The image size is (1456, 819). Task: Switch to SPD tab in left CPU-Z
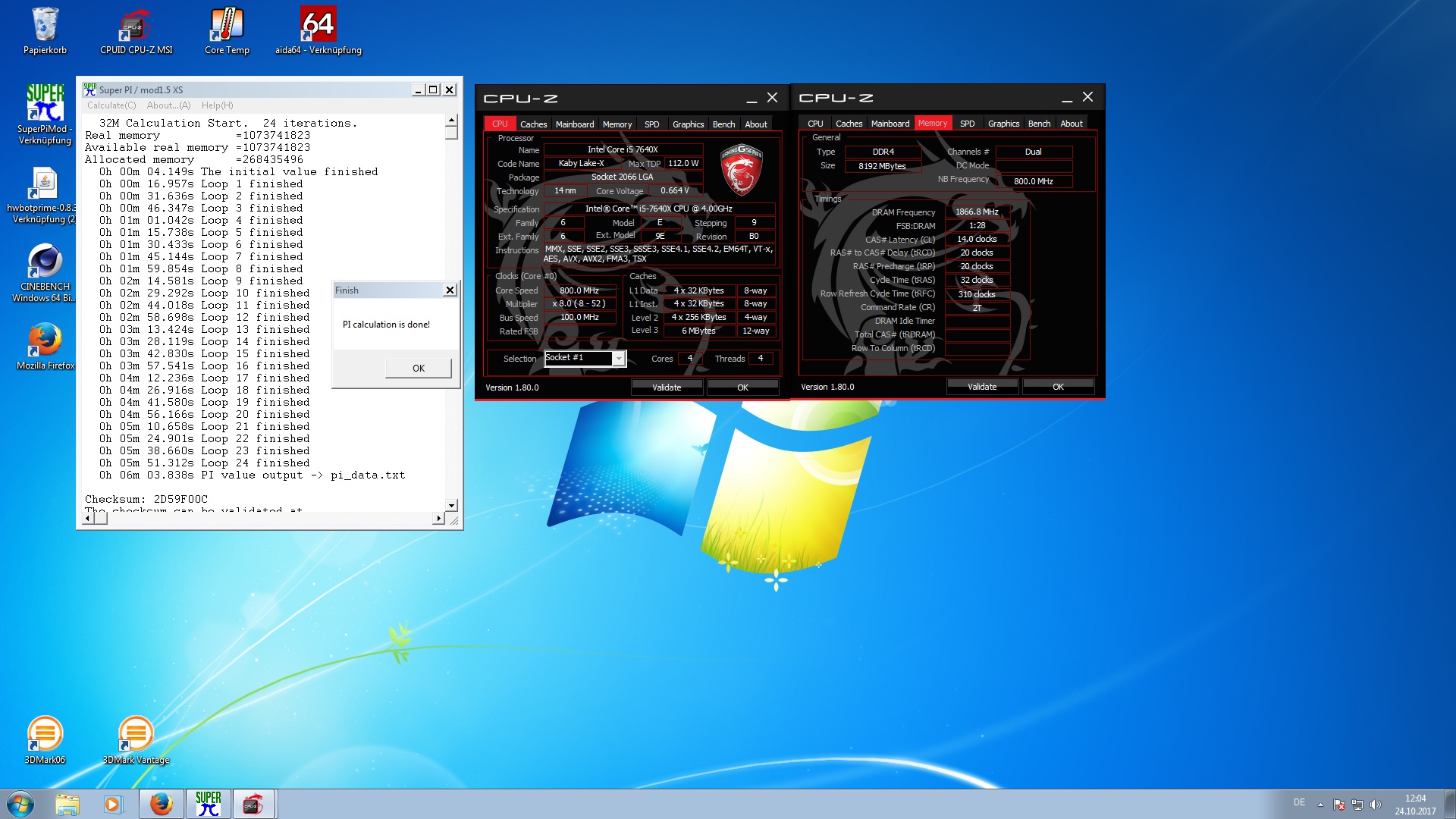[x=651, y=124]
